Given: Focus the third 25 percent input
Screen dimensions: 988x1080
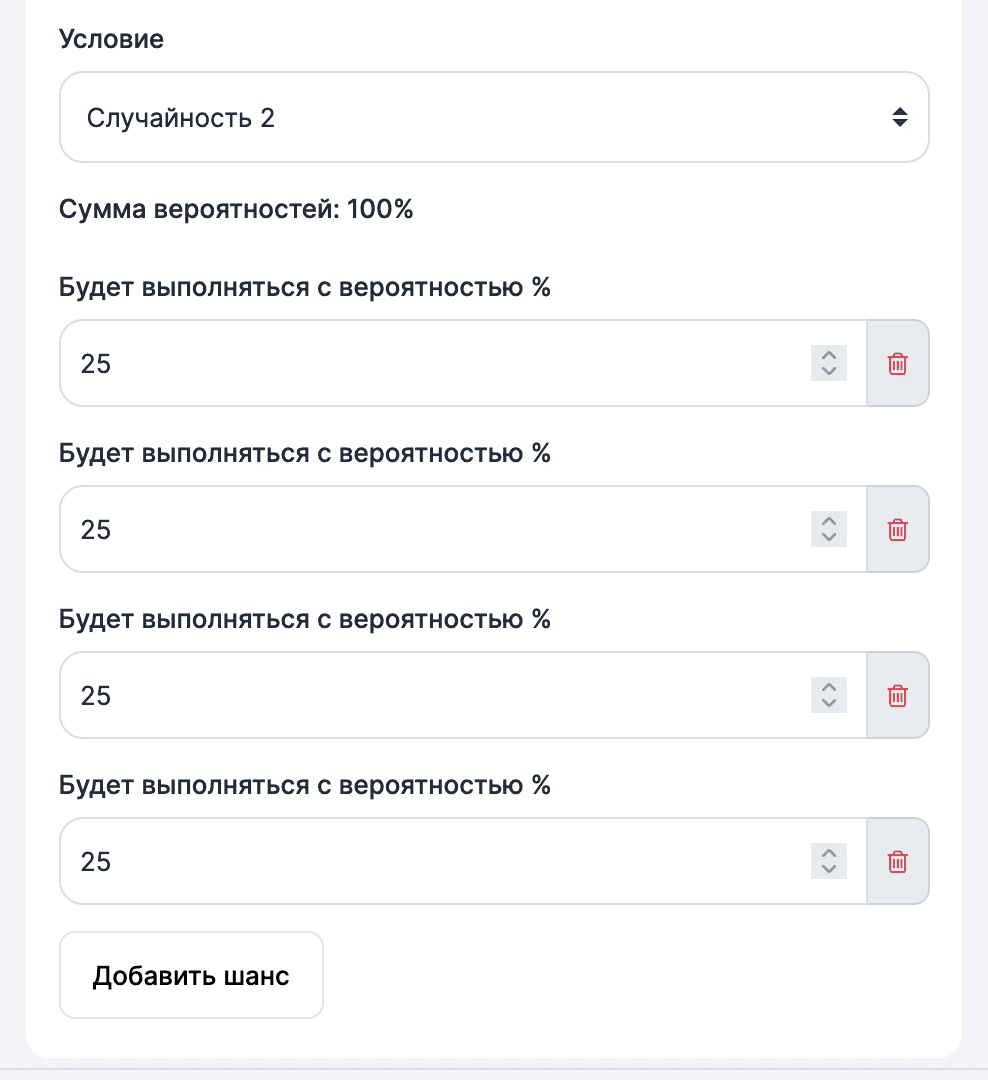Looking at the screenshot, I should tap(400, 695).
